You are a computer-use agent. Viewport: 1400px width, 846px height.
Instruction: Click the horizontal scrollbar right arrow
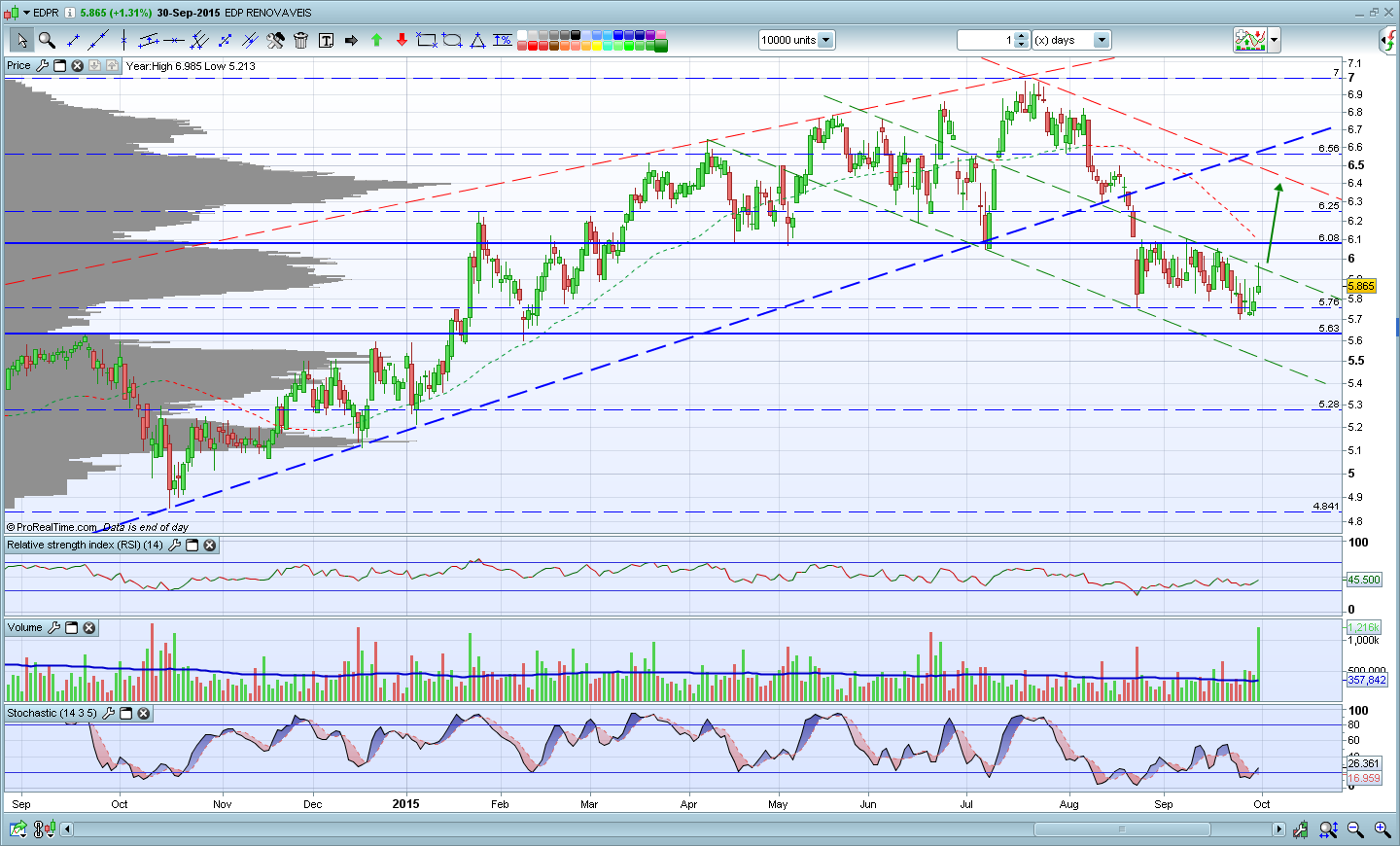[x=1278, y=829]
